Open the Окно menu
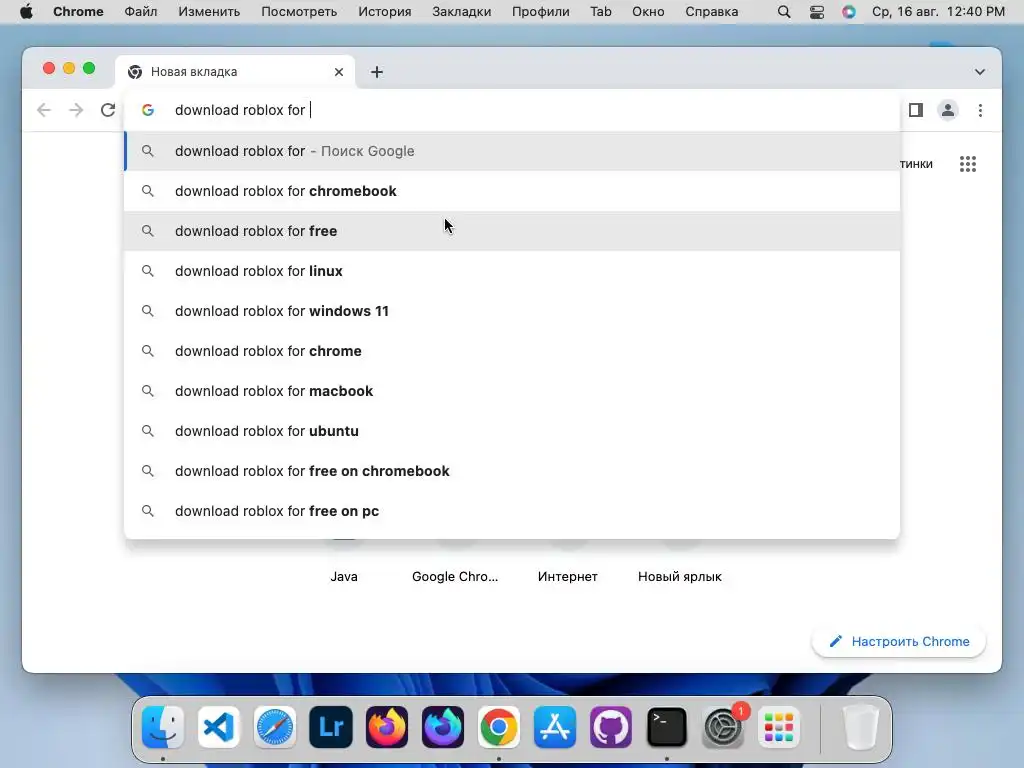The height and width of the screenshot is (768, 1024). tap(648, 12)
